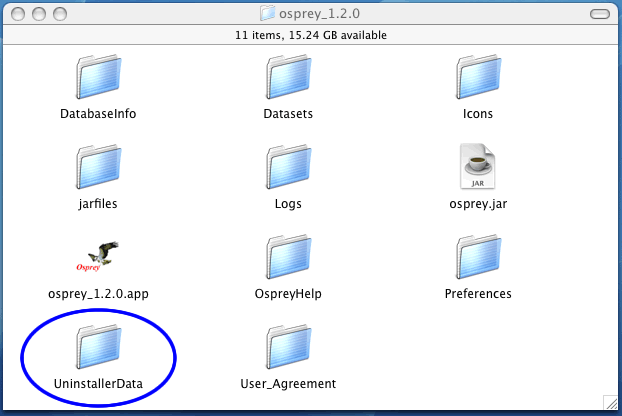The height and width of the screenshot is (416, 622).
Task: Click the Preferences name text label
Action: [478, 293]
